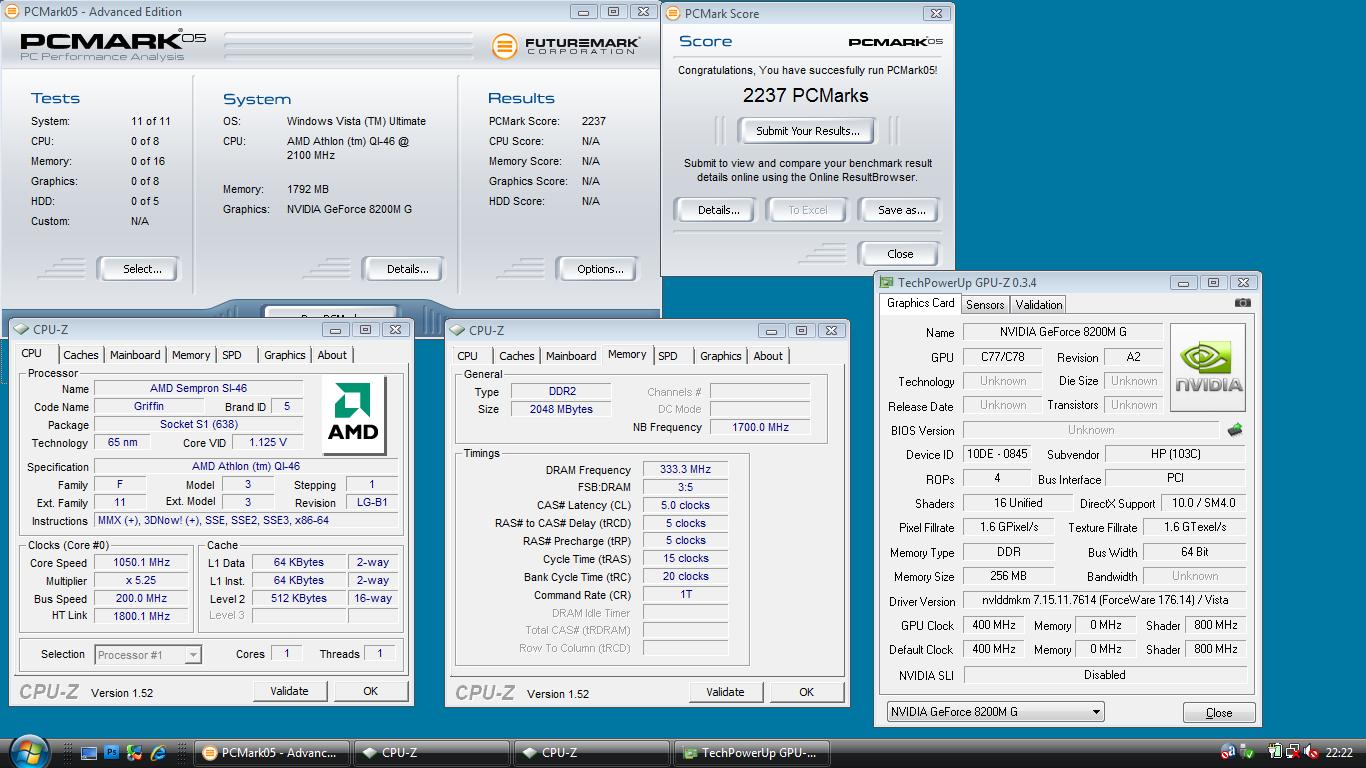Open Graphics tab in right CPU-Z window
This screenshot has height=768, width=1366.
click(x=720, y=356)
